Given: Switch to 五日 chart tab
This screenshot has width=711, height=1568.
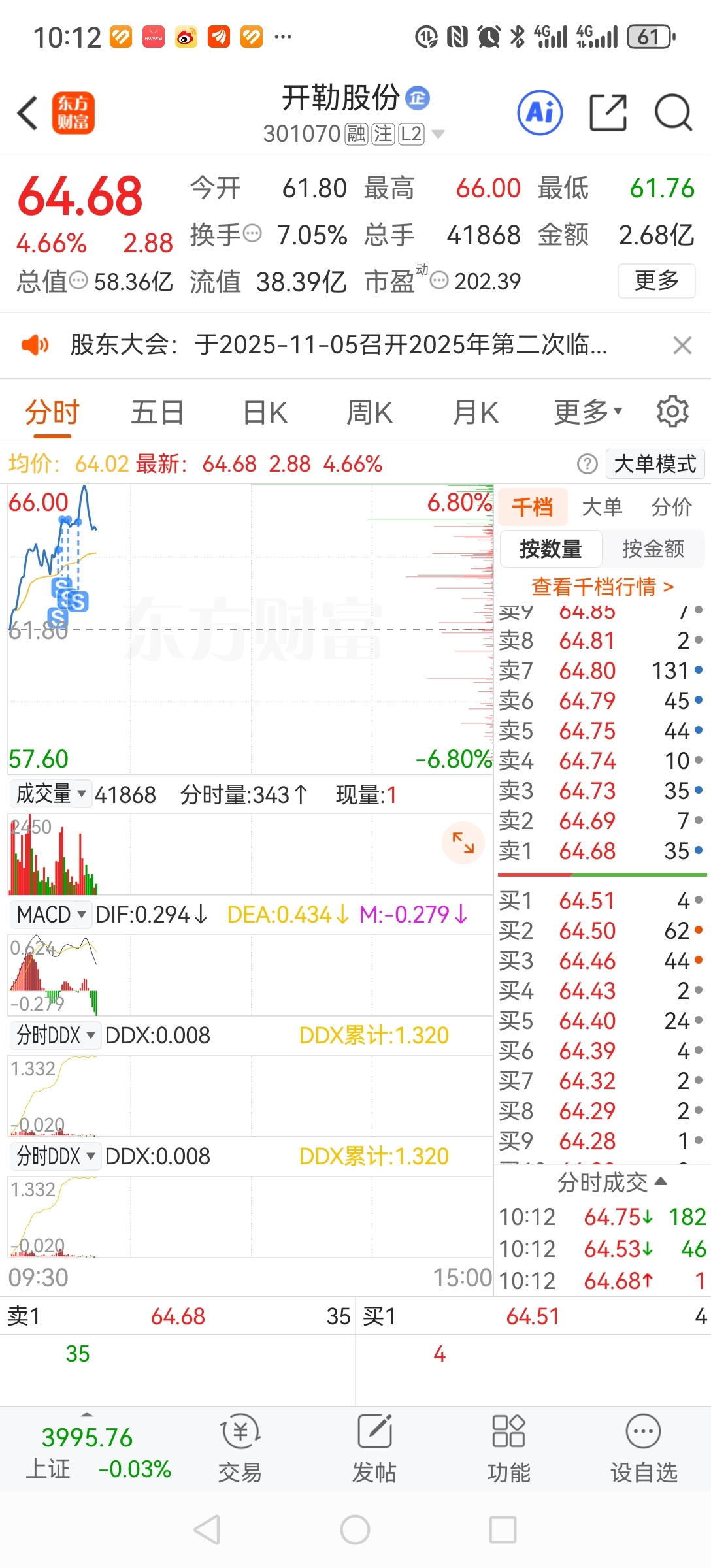Looking at the screenshot, I should point(157,412).
